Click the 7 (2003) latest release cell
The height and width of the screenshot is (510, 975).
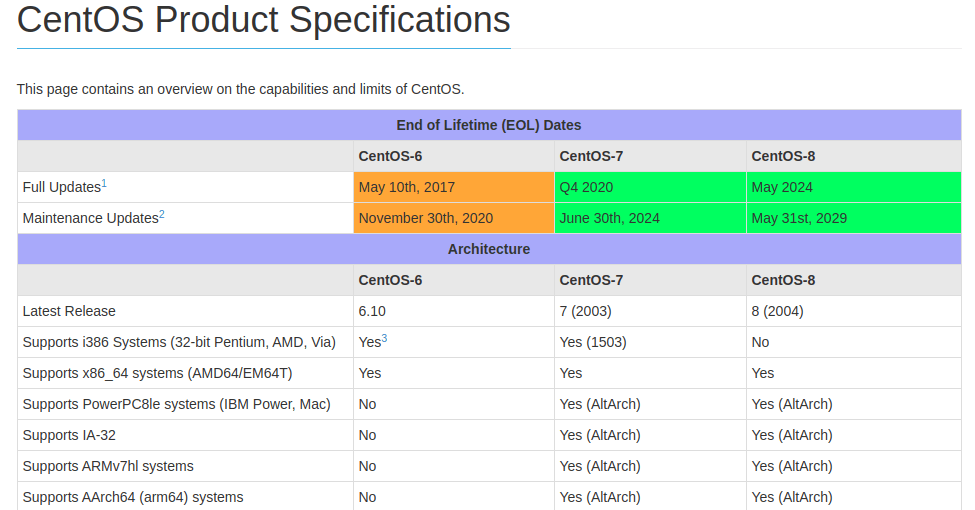click(650, 311)
